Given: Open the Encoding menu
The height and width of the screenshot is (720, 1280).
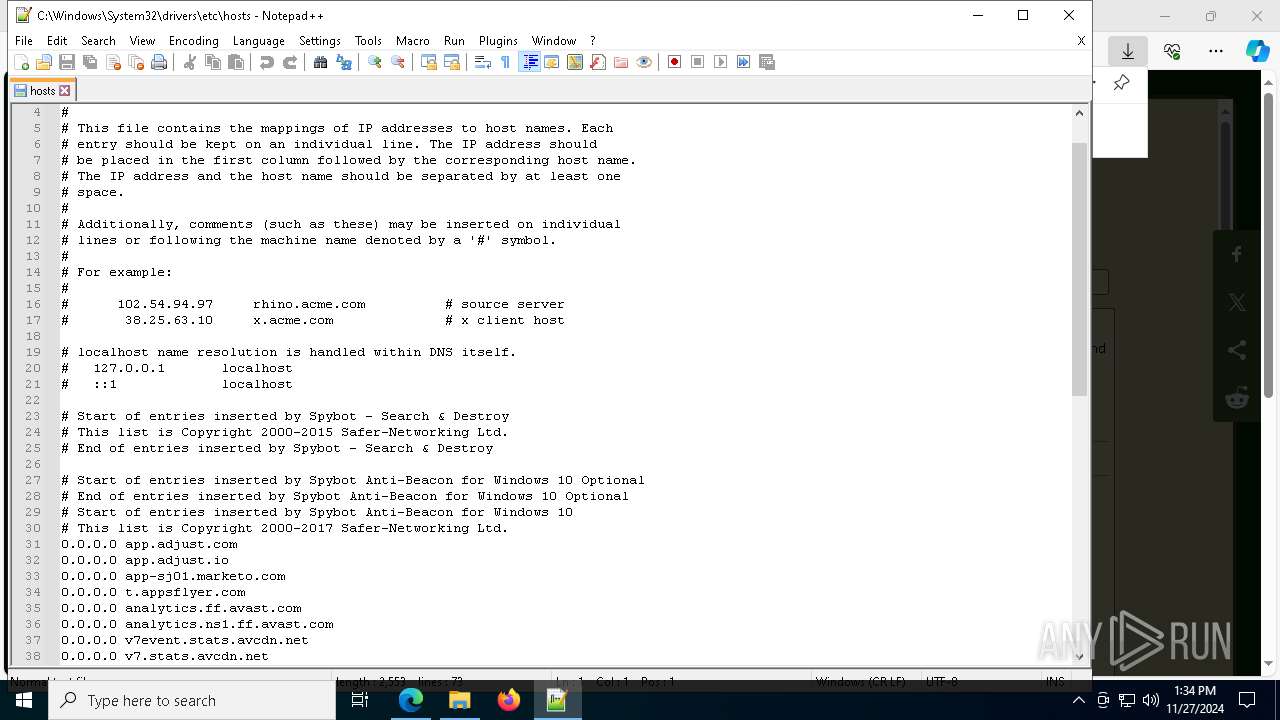Looking at the screenshot, I should (x=193, y=41).
